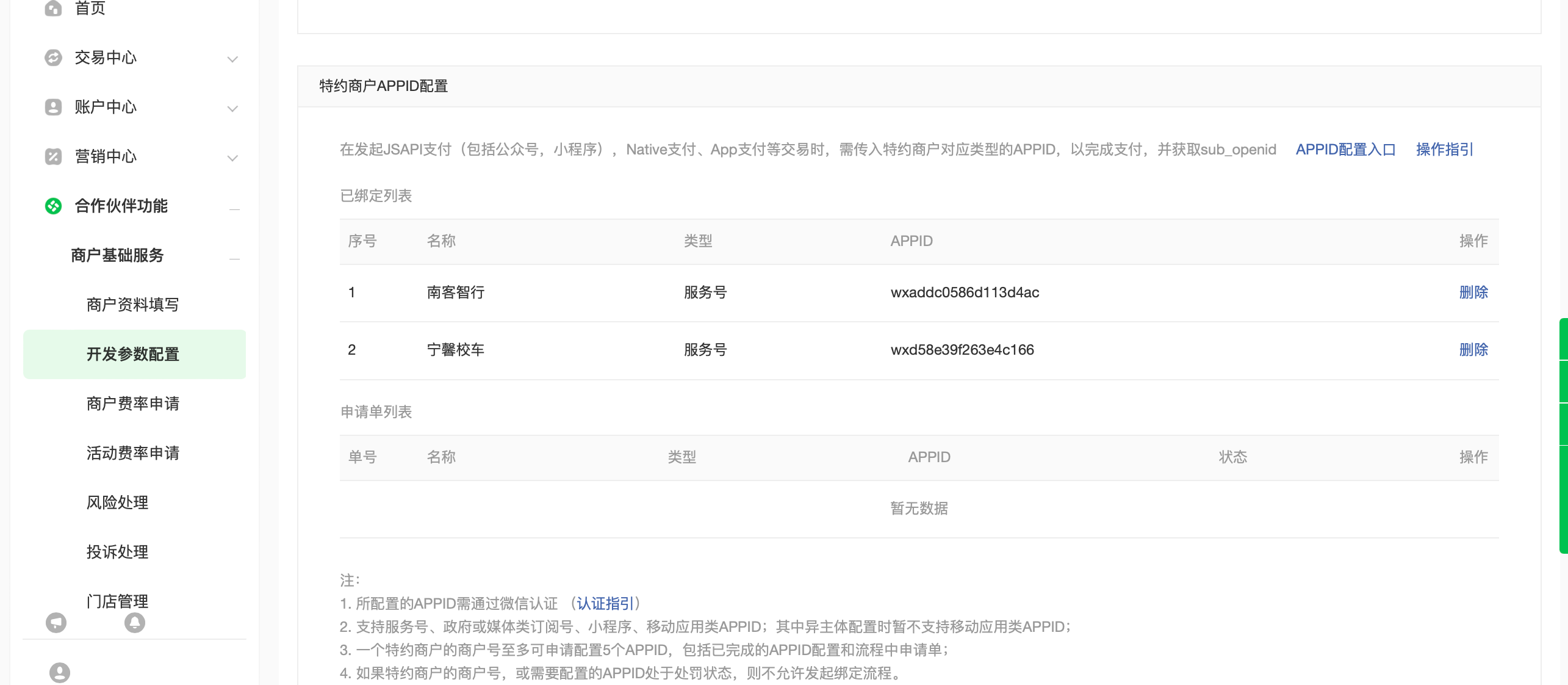This screenshot has width=1568, height=685.
Task: Click the megaphone announcements icon
Action: 56,623
